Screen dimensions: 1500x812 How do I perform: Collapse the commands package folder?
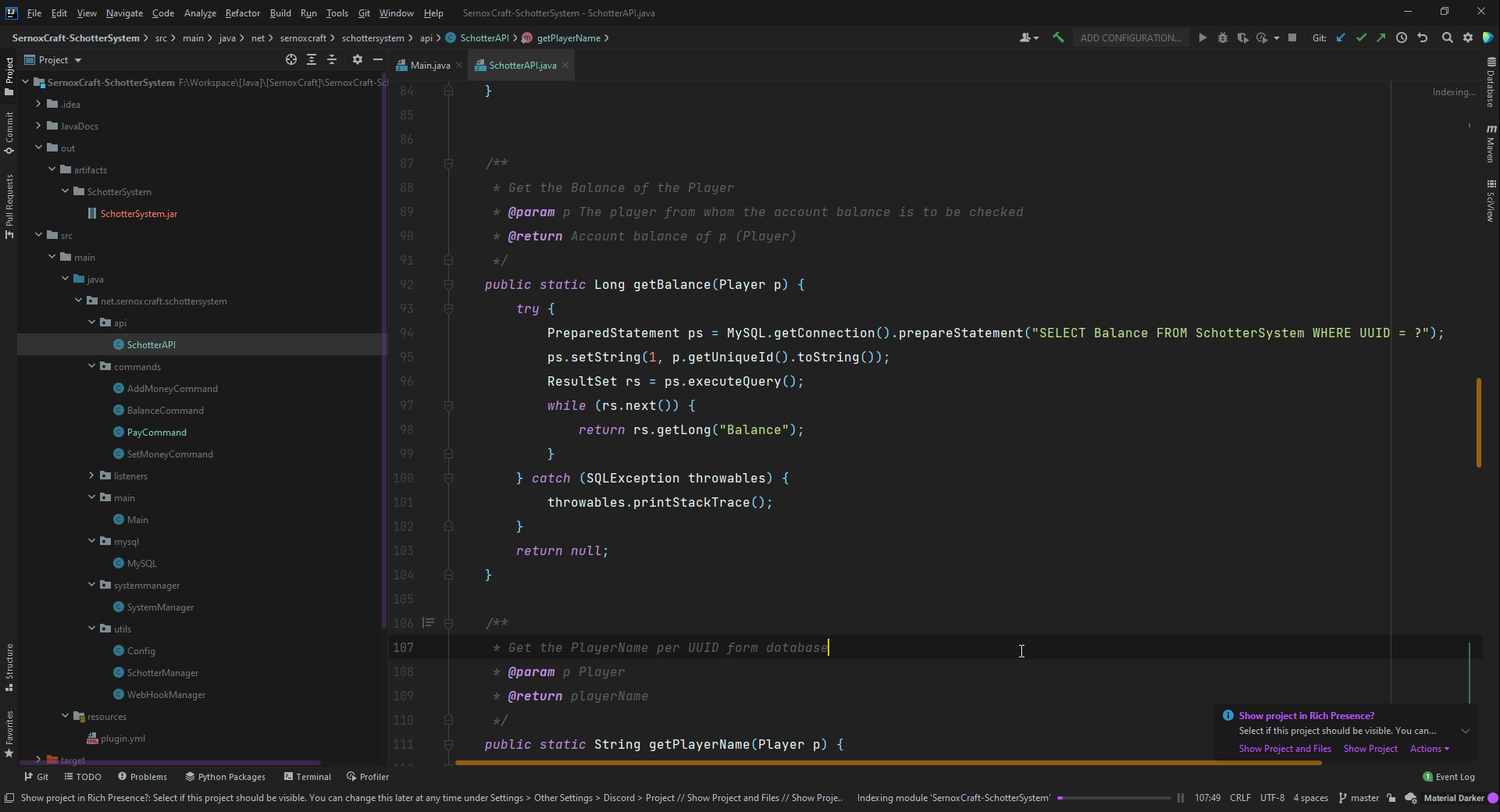(91, 366)
